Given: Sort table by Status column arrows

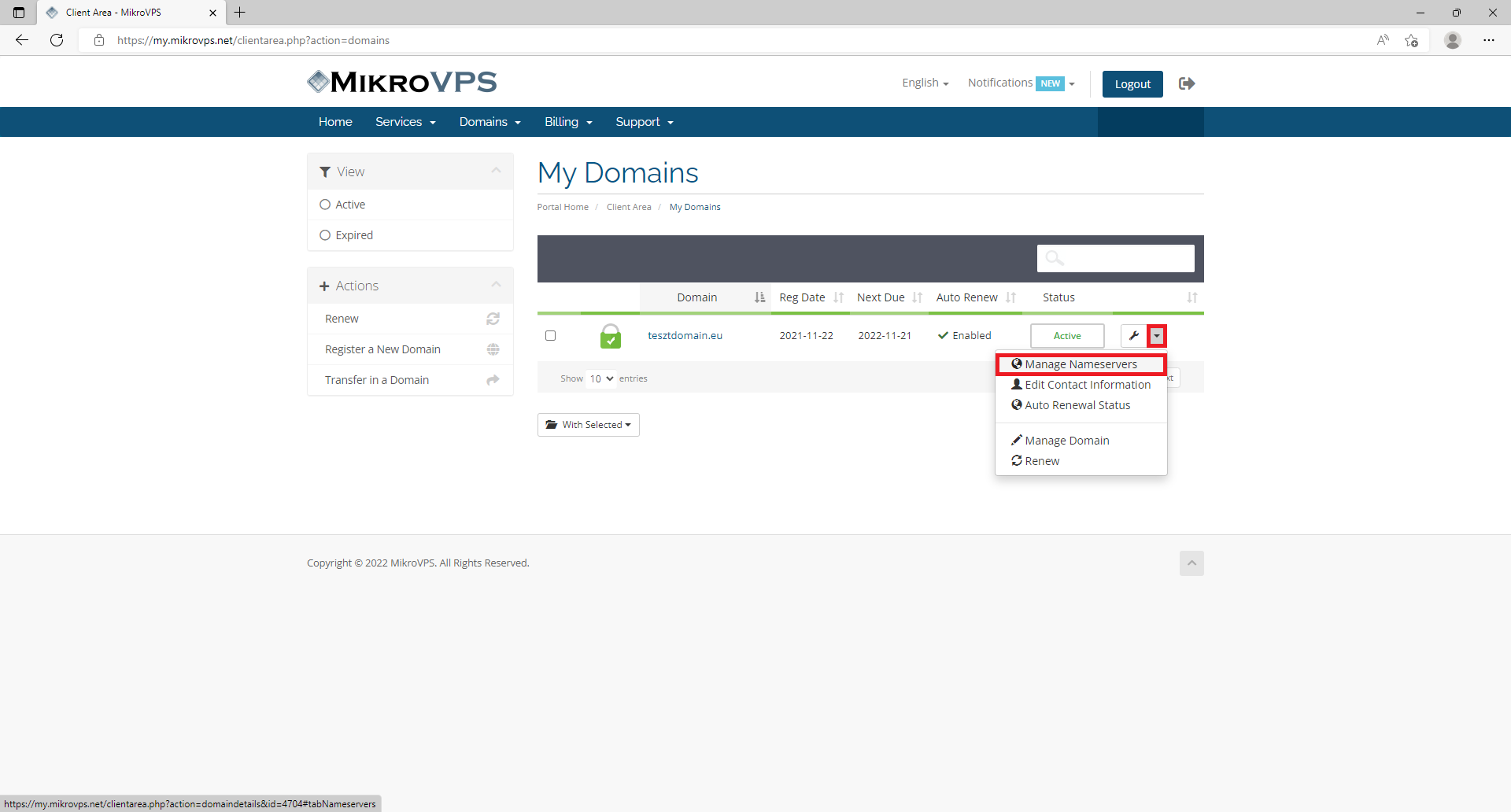Looking at the screenshot, I should 1192,297.
